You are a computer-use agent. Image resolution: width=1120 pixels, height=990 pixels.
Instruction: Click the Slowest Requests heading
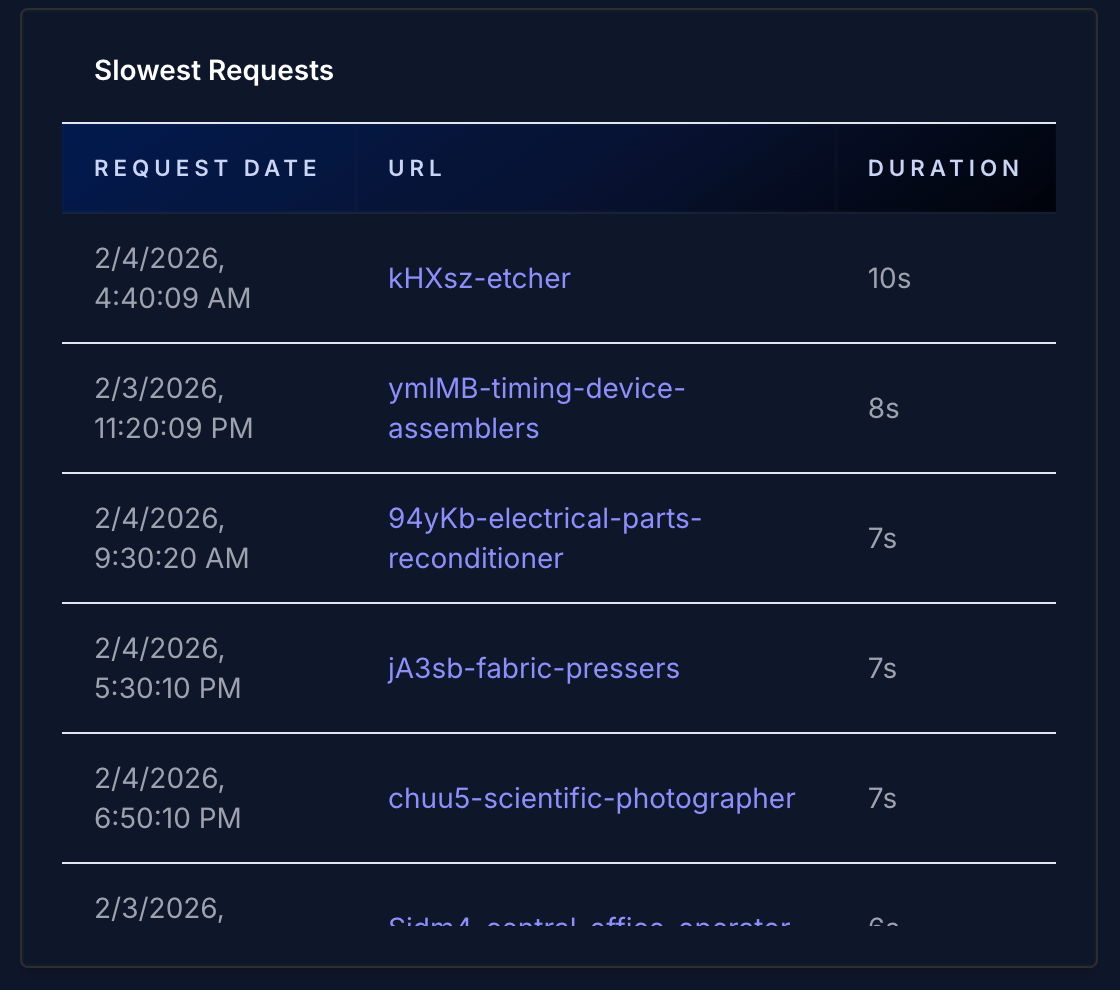point(215,70)
